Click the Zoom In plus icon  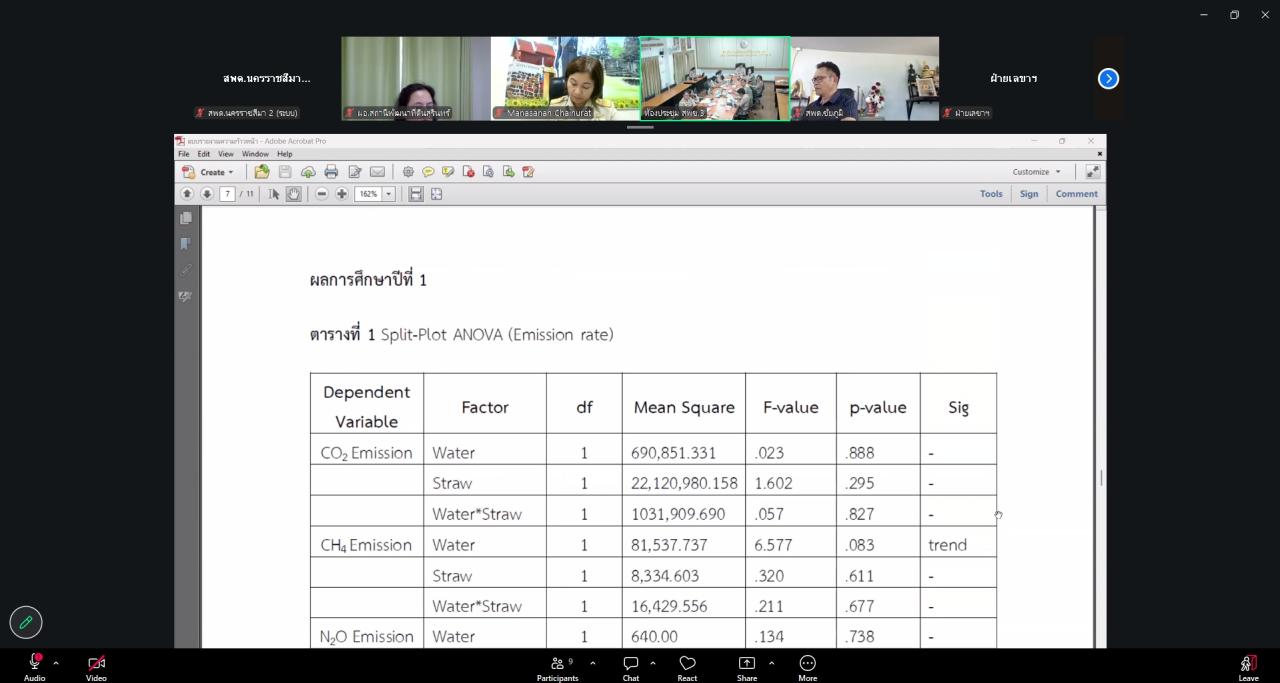tap(342, 194)
